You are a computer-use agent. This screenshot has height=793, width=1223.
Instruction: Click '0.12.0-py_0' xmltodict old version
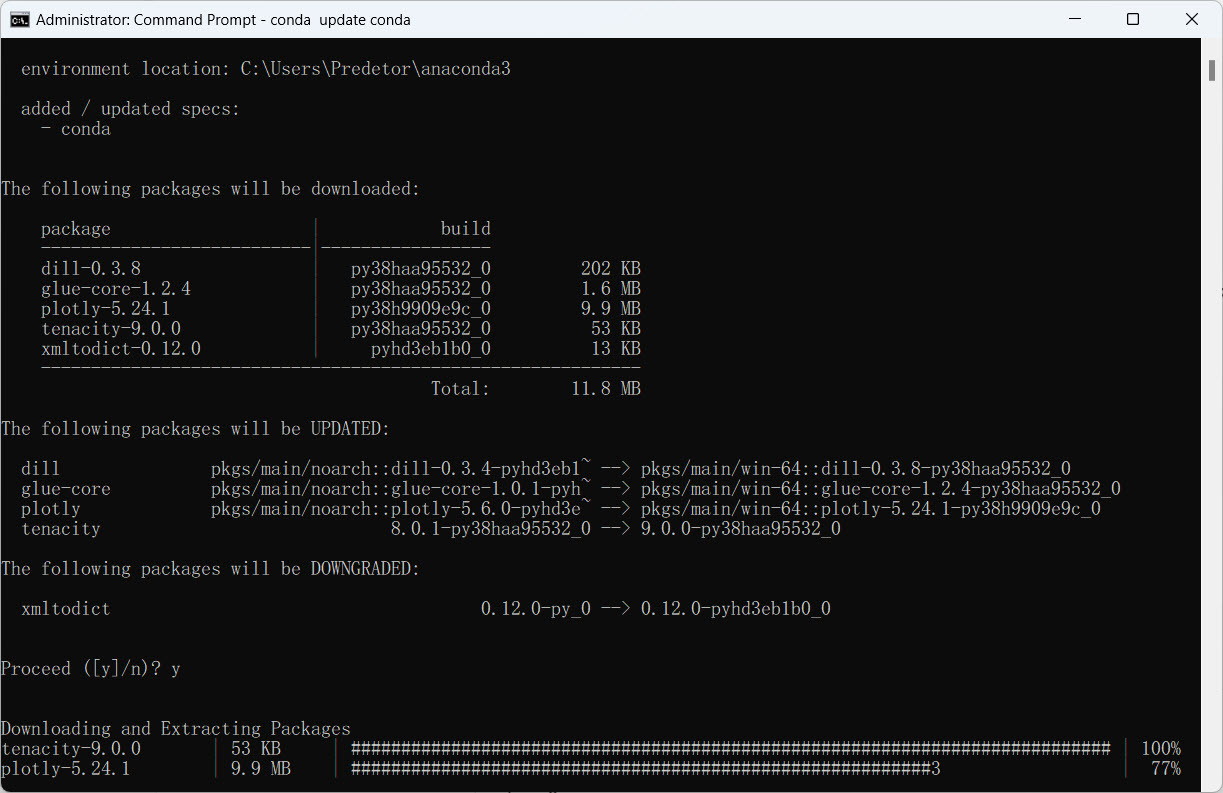536,609
